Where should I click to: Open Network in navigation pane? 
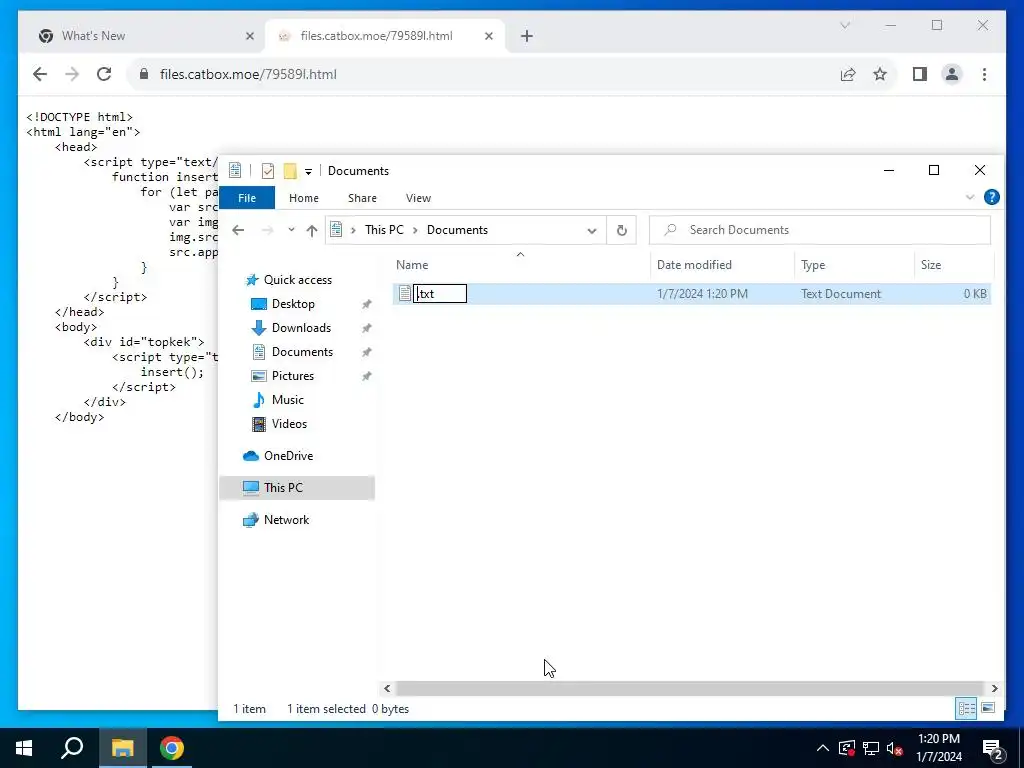pos(287,520)
